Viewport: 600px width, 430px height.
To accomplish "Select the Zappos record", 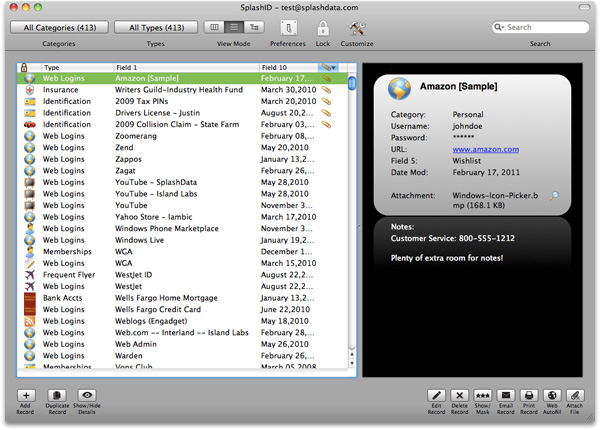I will (x=183, y=159).
